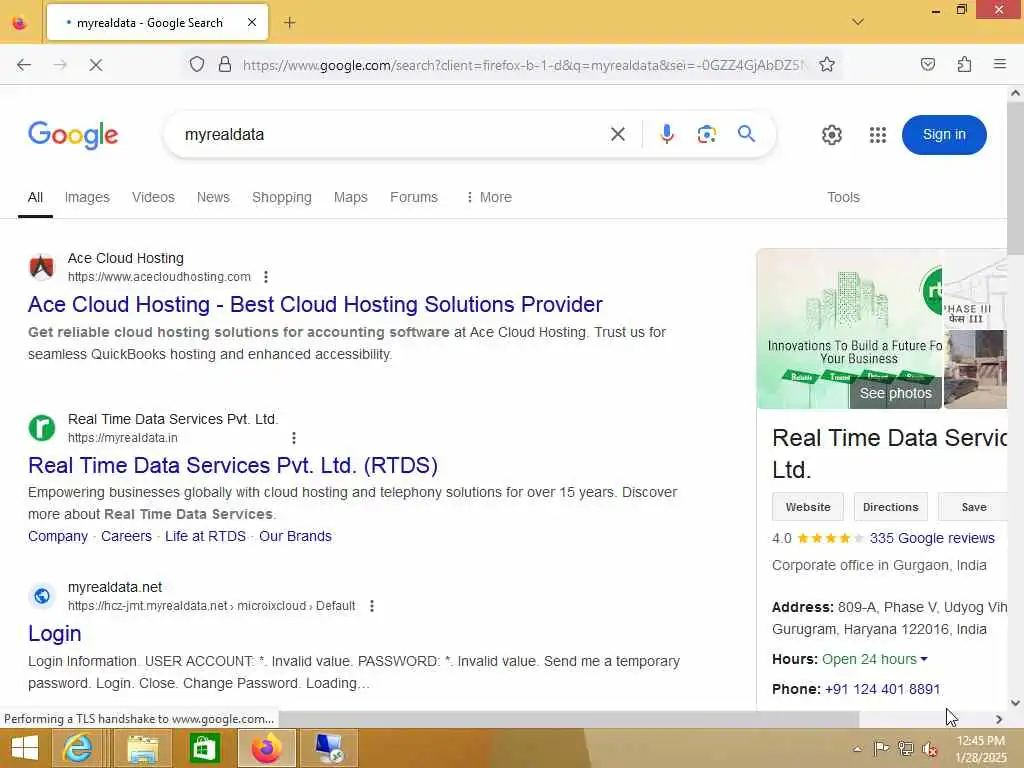Bookmark this page with the star icon

[x=827, y=64]
